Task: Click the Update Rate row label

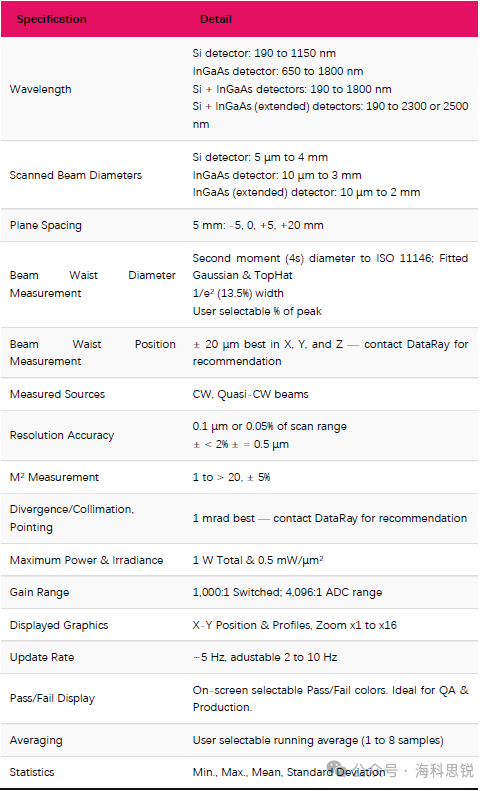Action: 42,657
